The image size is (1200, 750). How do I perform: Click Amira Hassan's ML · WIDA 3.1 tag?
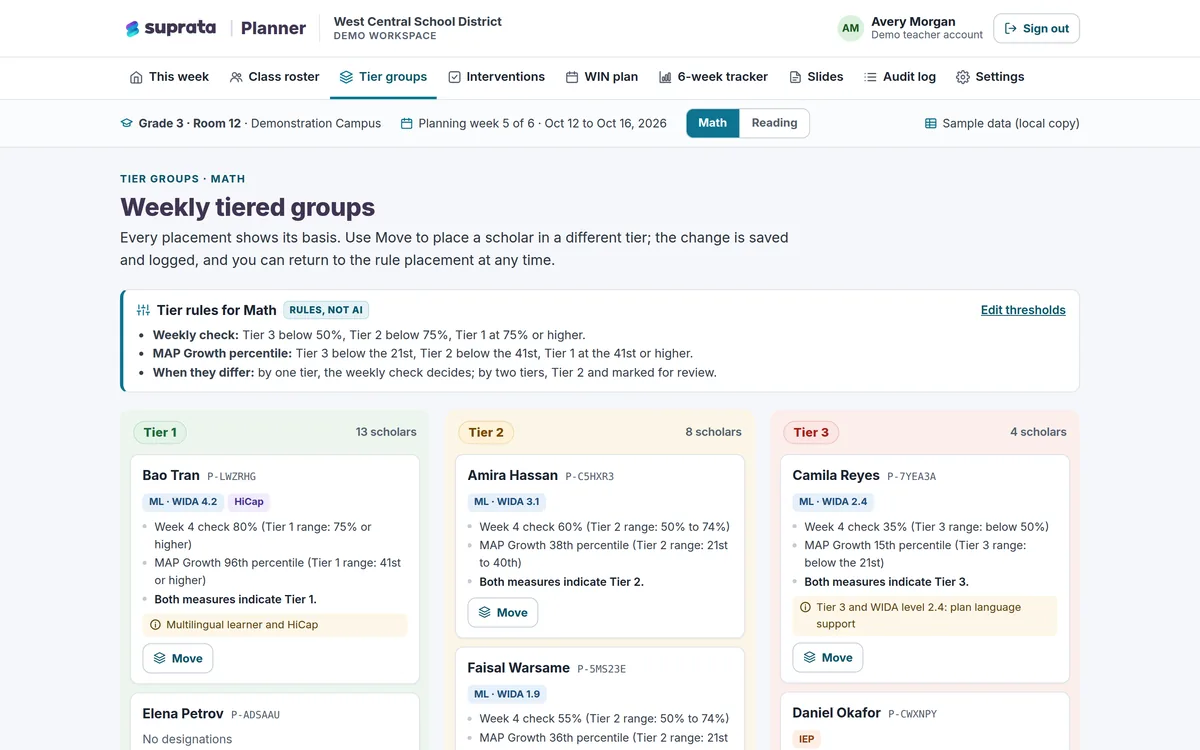507,502
